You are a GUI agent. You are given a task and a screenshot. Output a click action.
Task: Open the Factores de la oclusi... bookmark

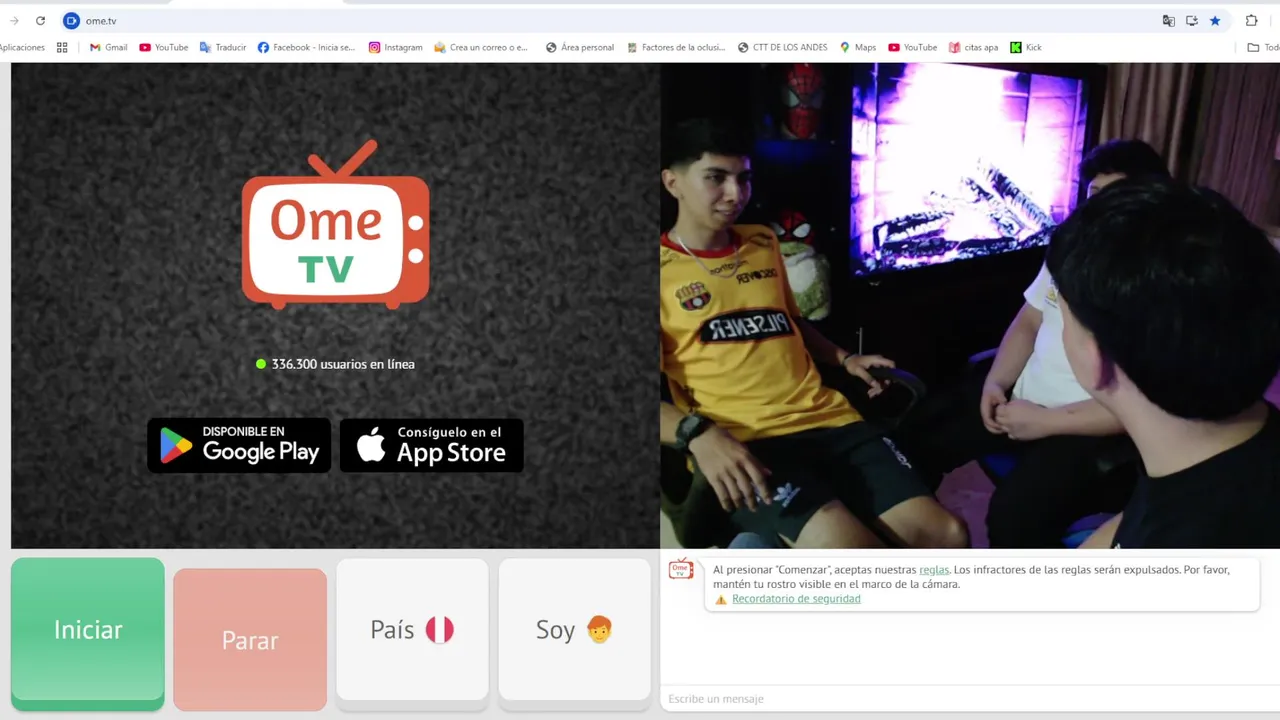676,47
